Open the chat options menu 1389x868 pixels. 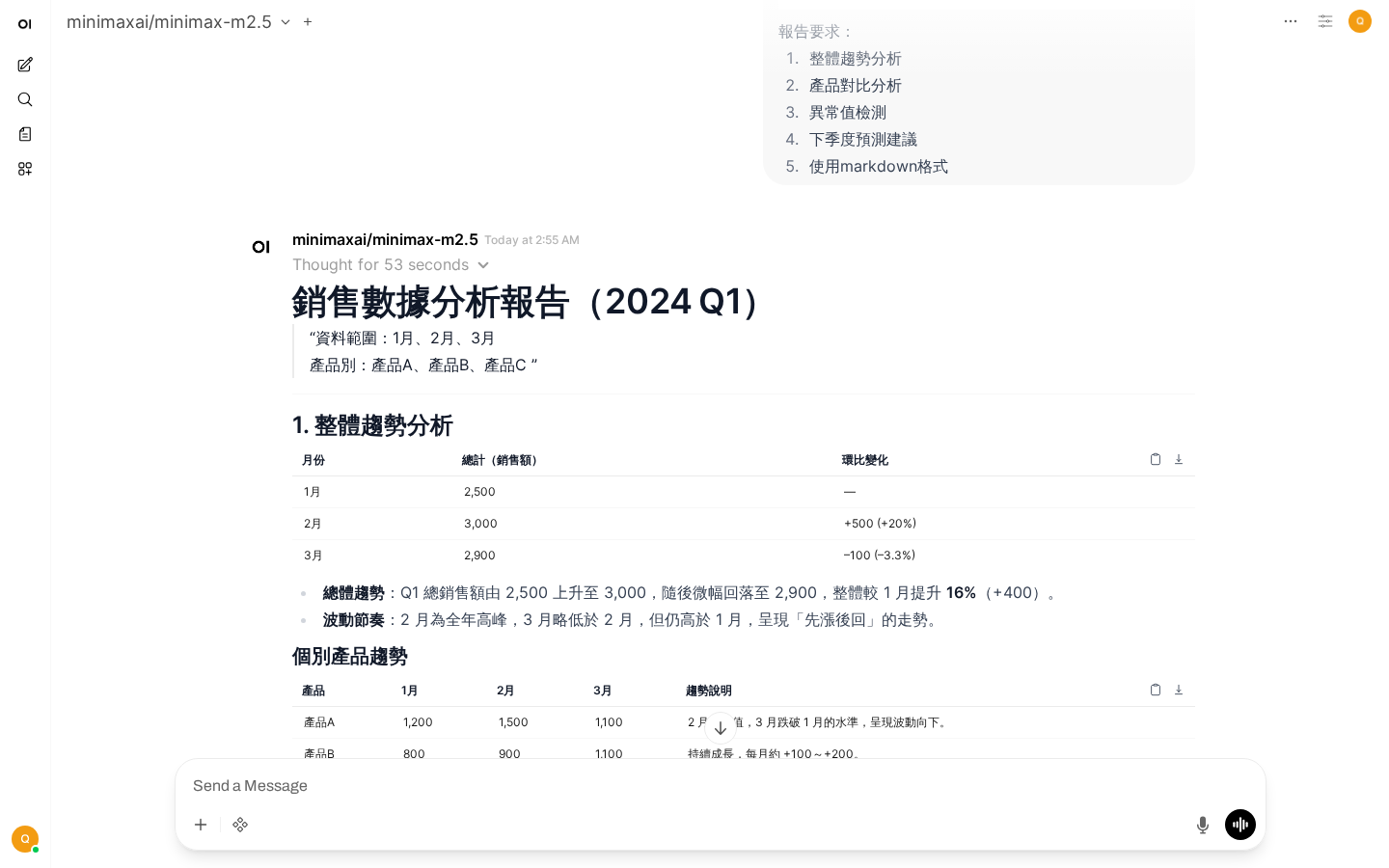coord(1291,21)
